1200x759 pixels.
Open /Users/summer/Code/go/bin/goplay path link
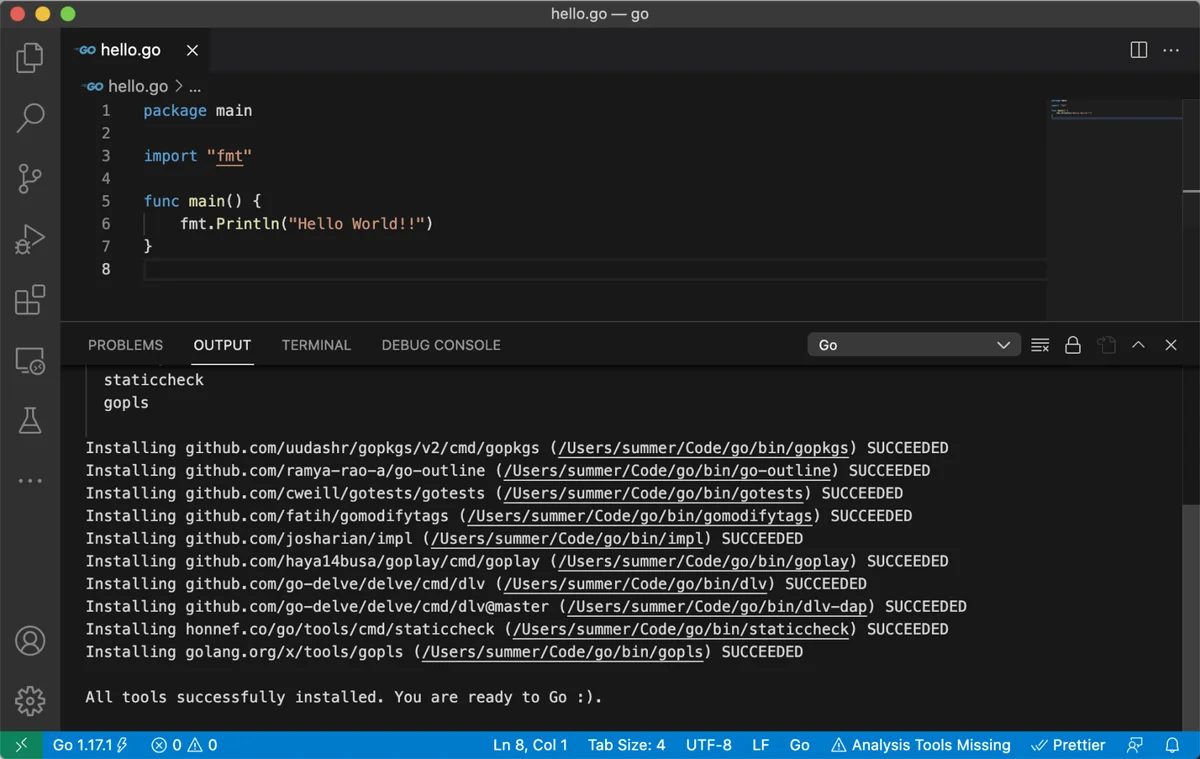pyautogui.click(x=703, y=561)
